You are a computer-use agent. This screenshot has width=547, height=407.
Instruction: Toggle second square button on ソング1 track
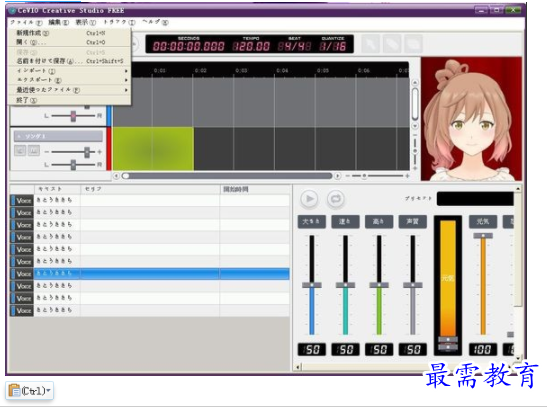click(34, 151)
